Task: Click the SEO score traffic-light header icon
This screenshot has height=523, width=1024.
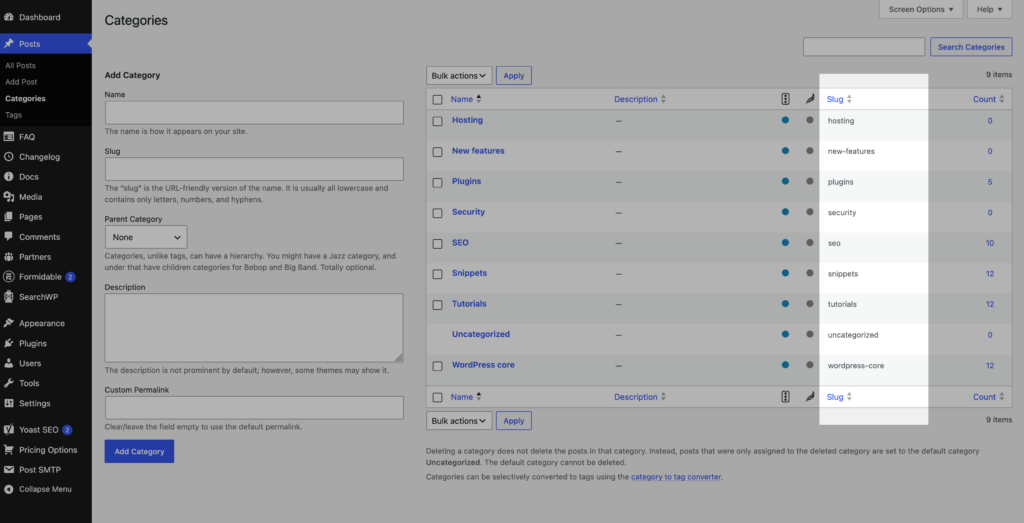Action: click(785, 99)
